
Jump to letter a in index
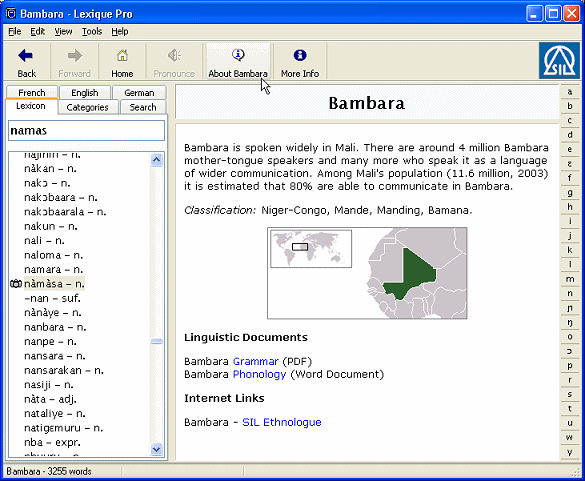click(570, 92)
